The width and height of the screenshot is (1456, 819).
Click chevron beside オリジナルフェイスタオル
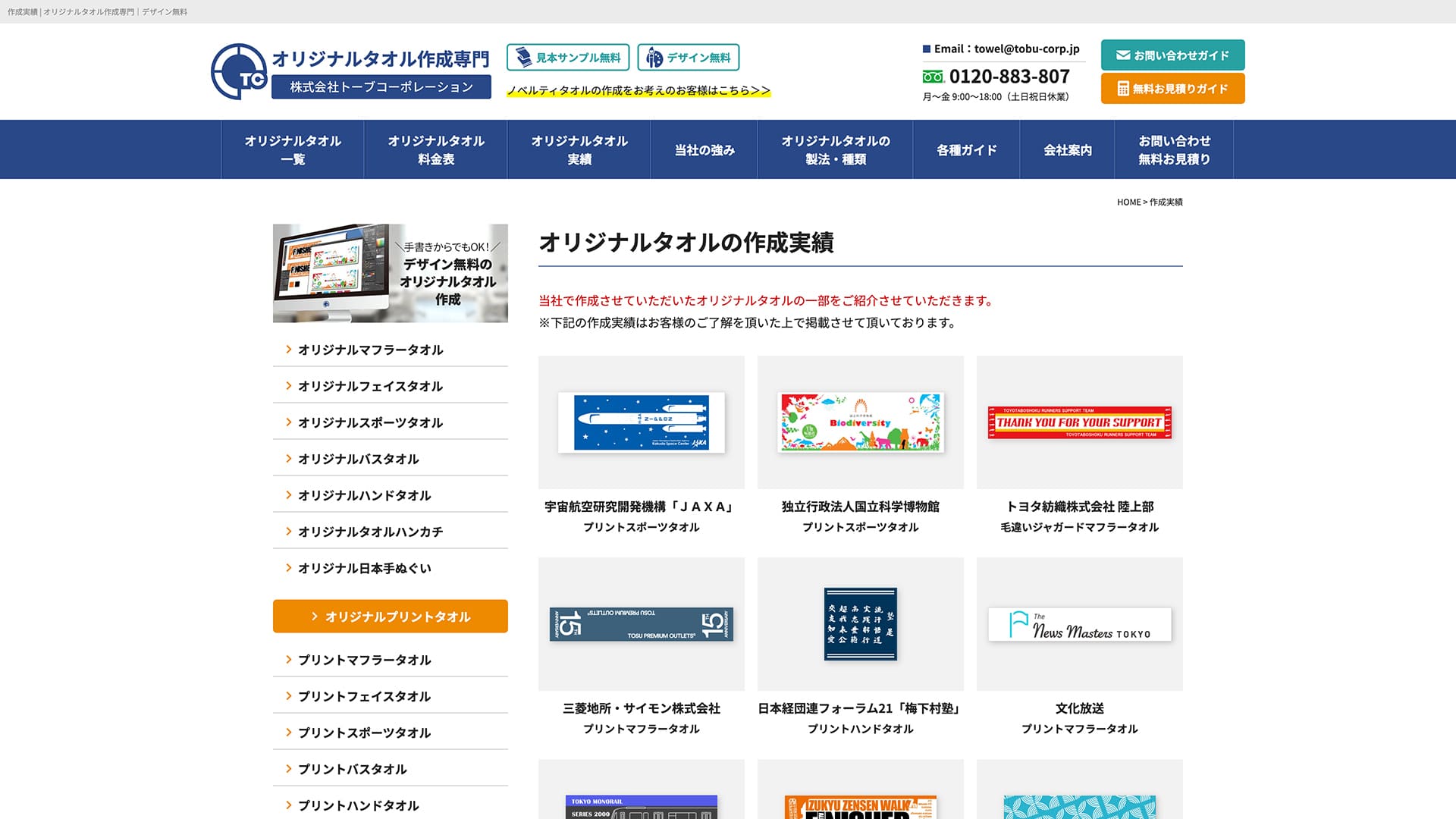[288, 385]
